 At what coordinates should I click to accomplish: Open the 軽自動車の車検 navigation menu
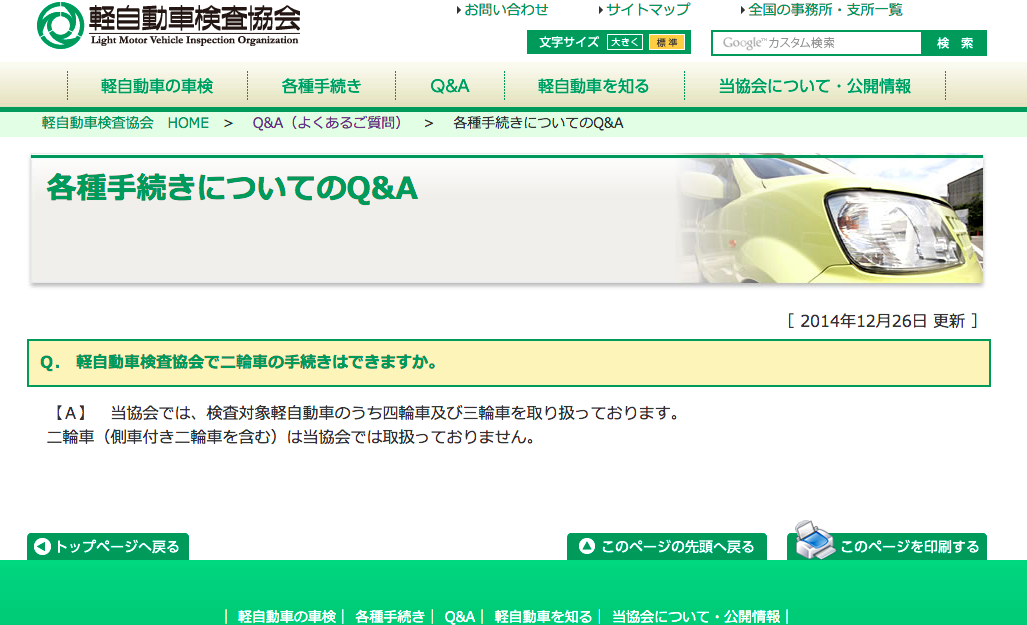[157, 86]
